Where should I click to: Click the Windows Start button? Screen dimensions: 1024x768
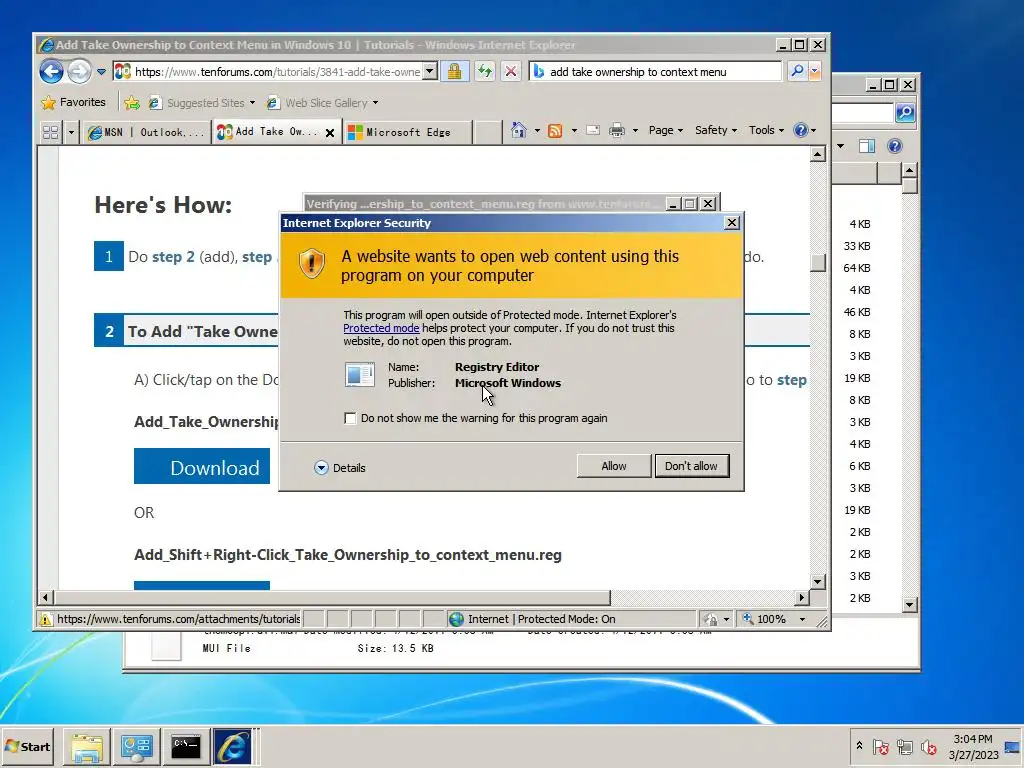(28, 746)
